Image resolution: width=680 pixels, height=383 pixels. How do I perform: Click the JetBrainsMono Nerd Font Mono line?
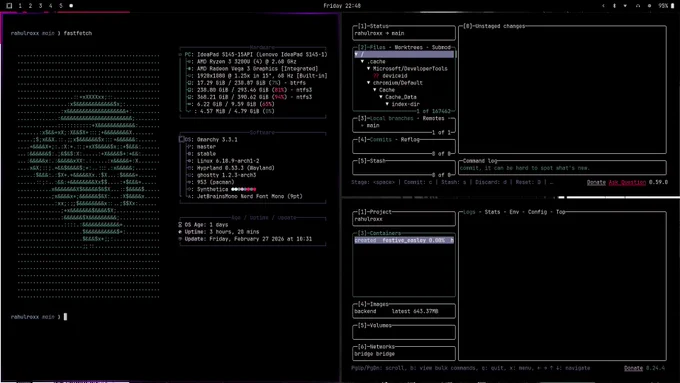[250, 196]
